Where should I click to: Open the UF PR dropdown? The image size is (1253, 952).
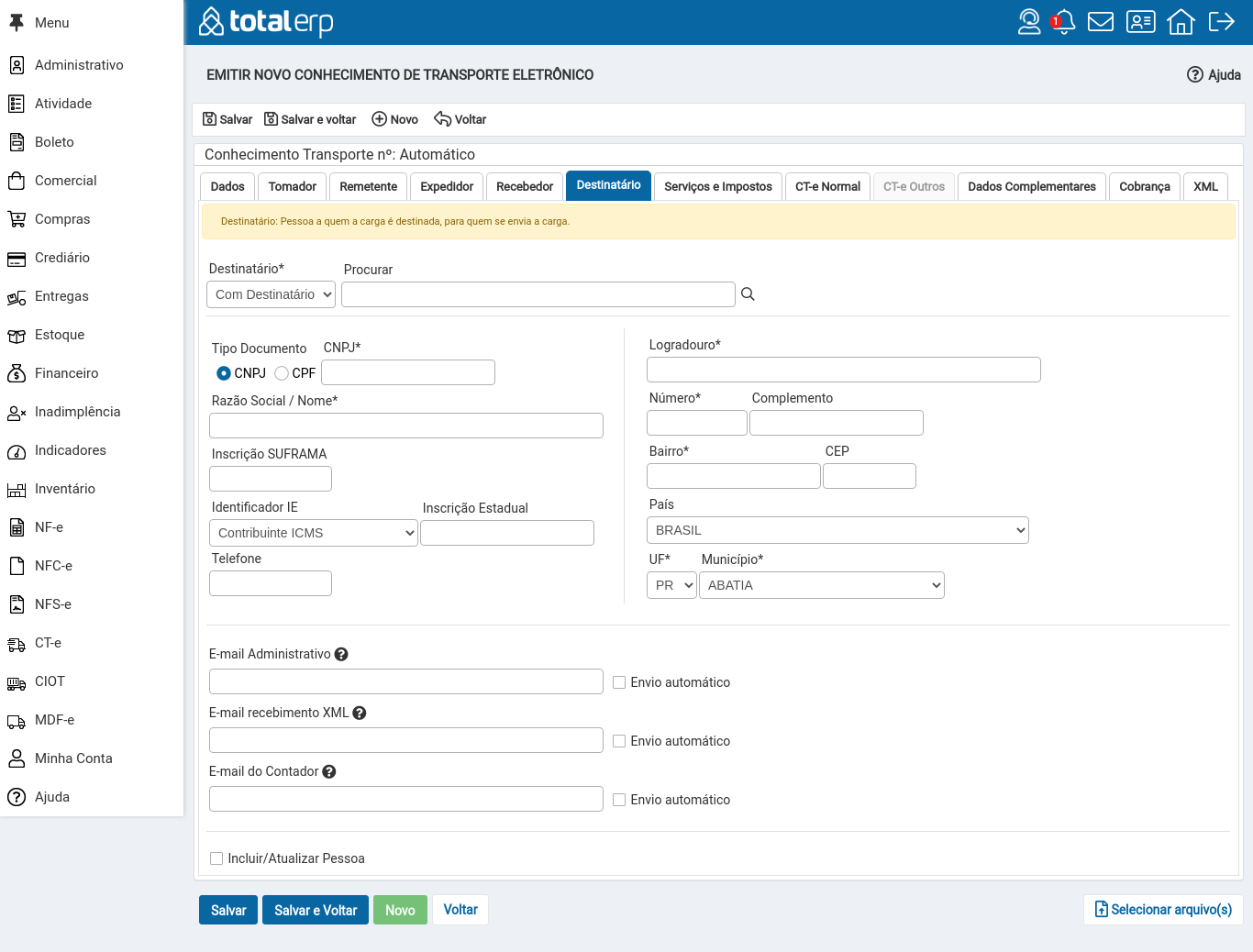coord(671,585)
